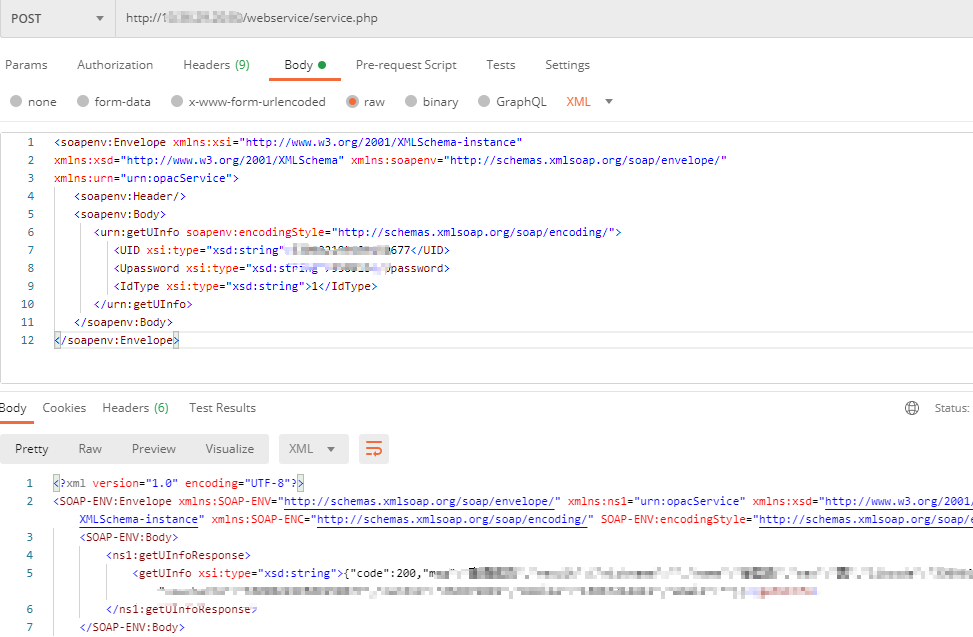Click the xmlns:urn="urn:opacService" line
The height and width of the screenshot is (637, 973).
(146, 179)
